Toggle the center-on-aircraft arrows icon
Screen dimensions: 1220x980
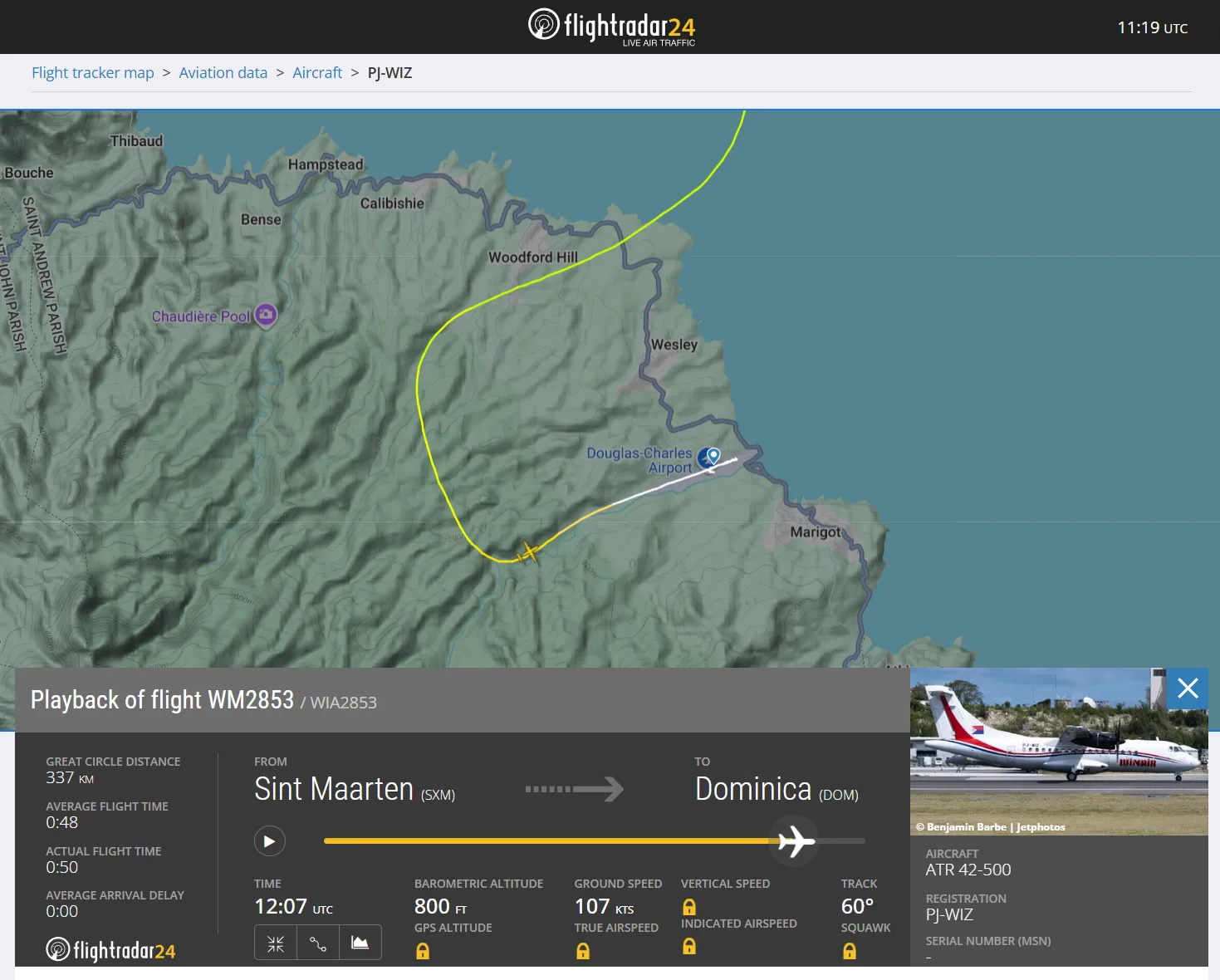pyautogui.click(x=276, y=943)
